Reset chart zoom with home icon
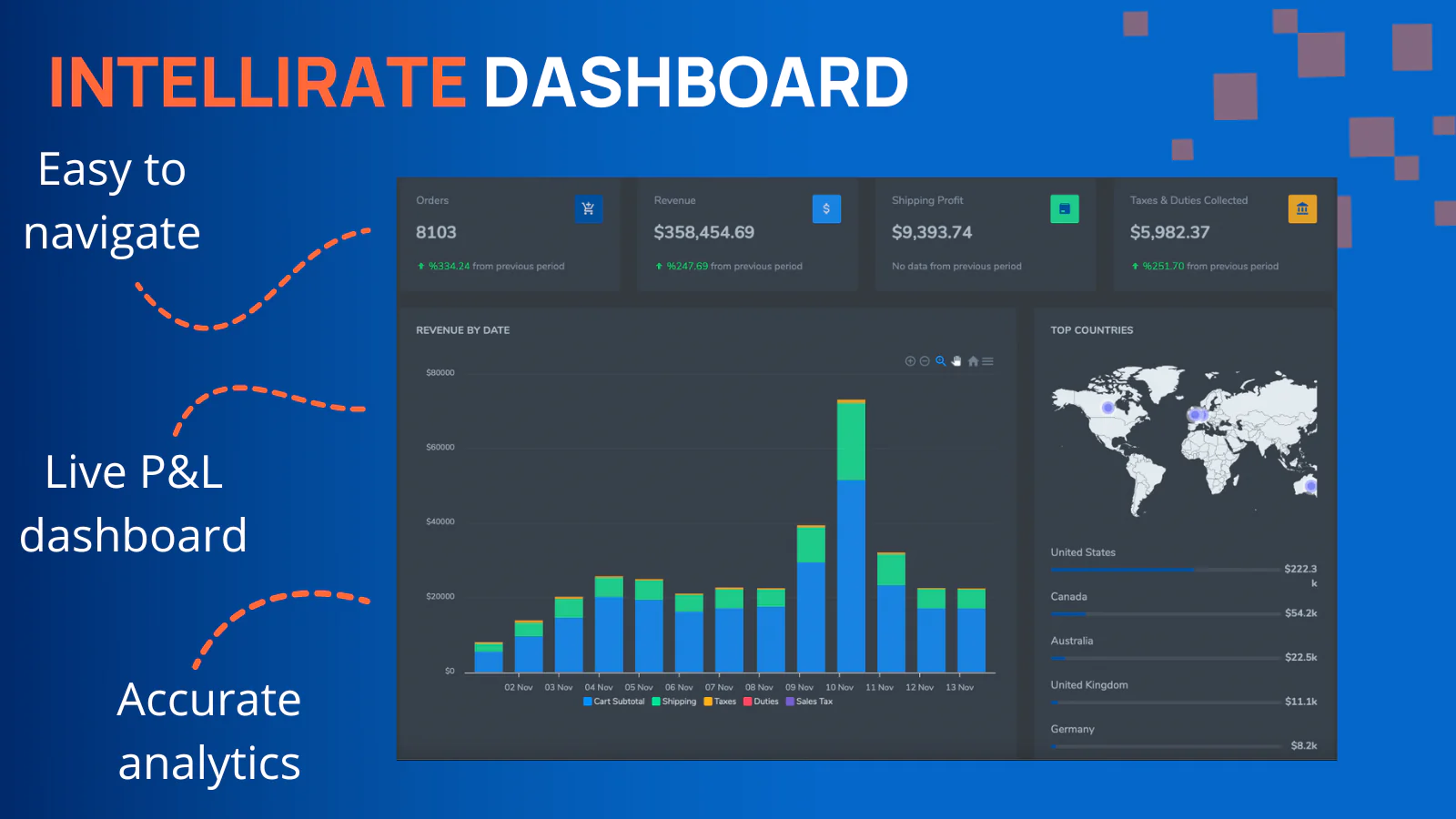Screen dimensions: 1456x819 [x=973, y=361]
